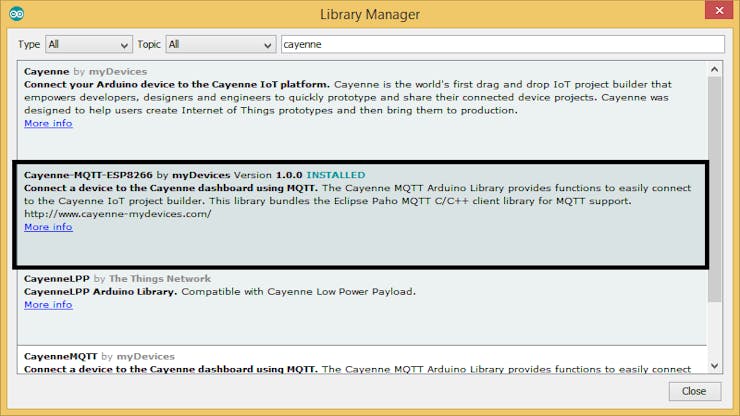Click the Close button
The width and height of the screenshot is (740, 416).
click(694, 391)
